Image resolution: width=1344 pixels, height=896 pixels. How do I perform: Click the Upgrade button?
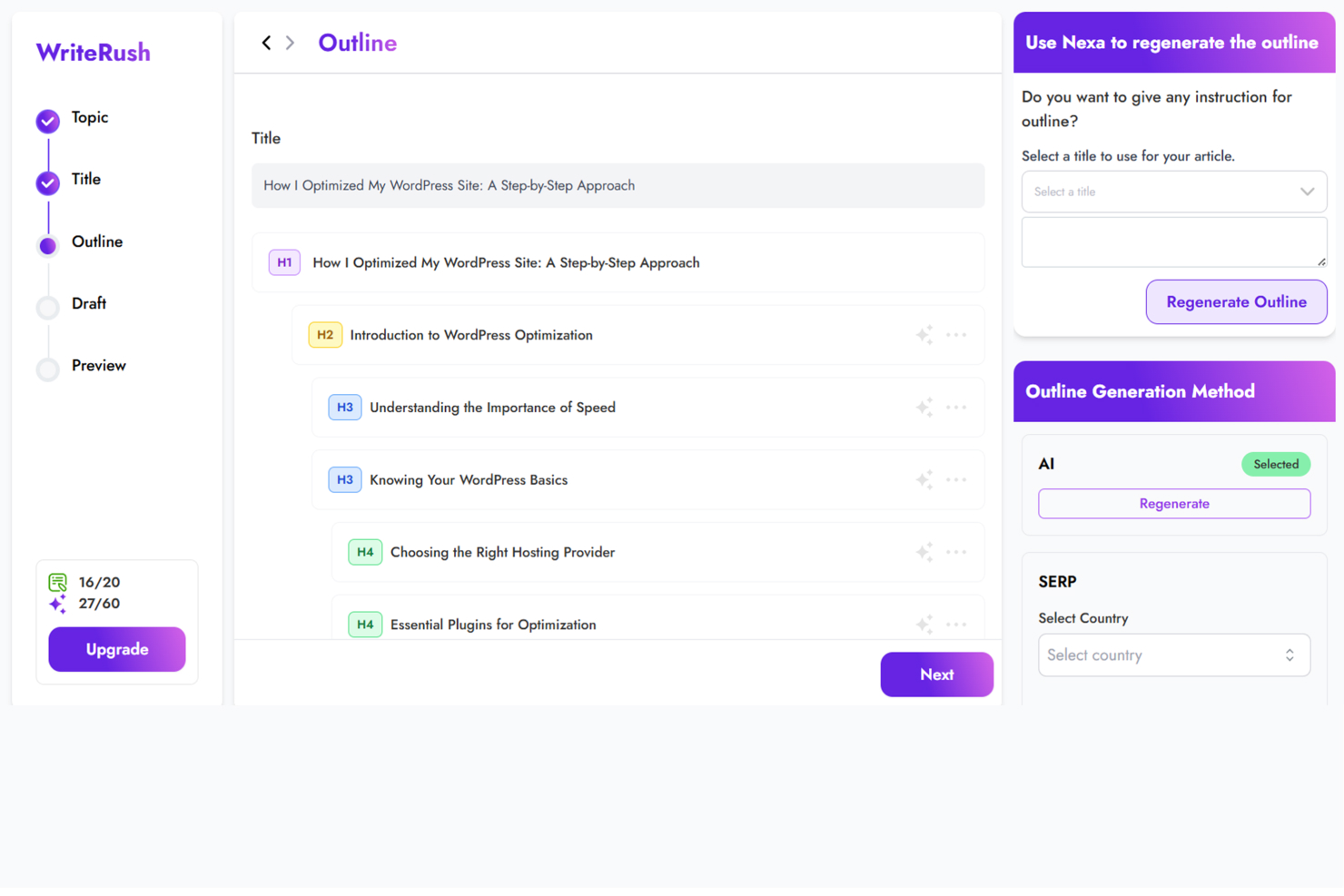(x=116, y=649)
